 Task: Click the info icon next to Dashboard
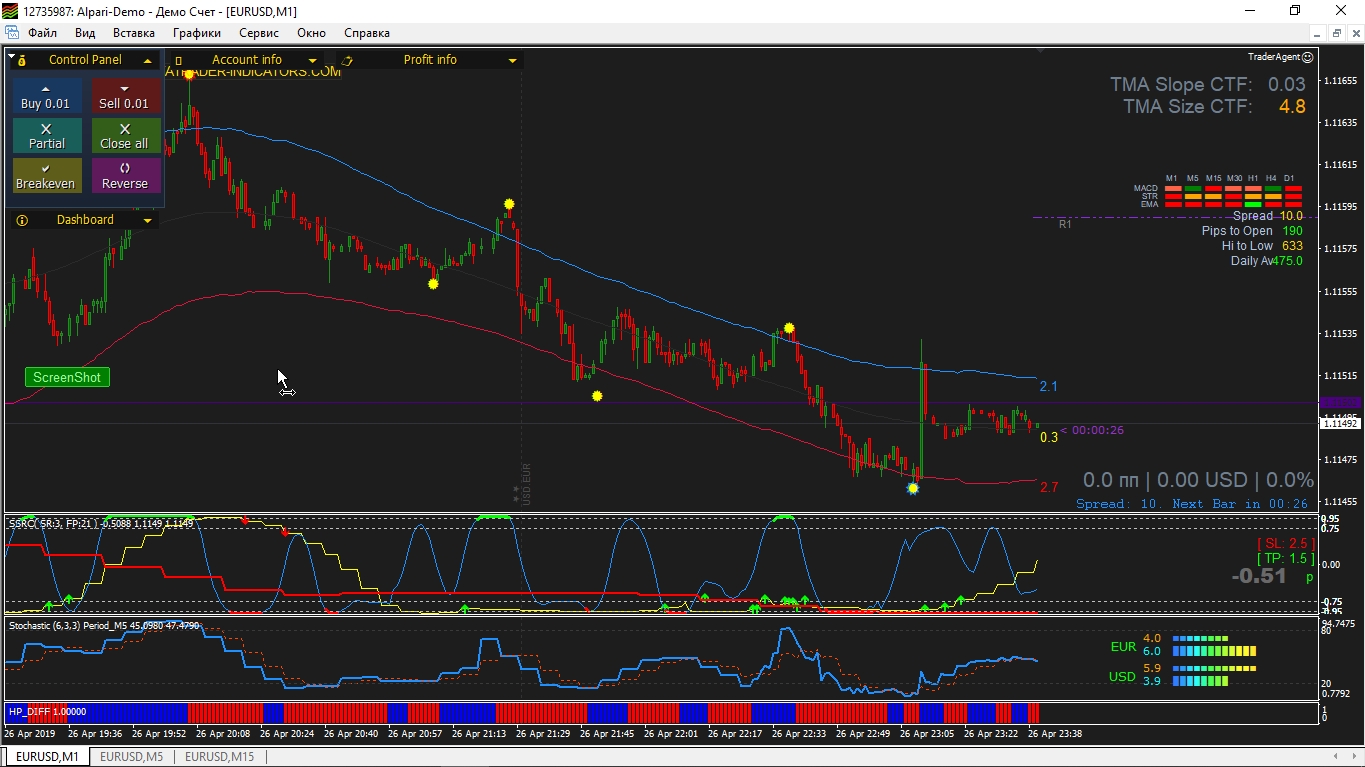[22, 221]
